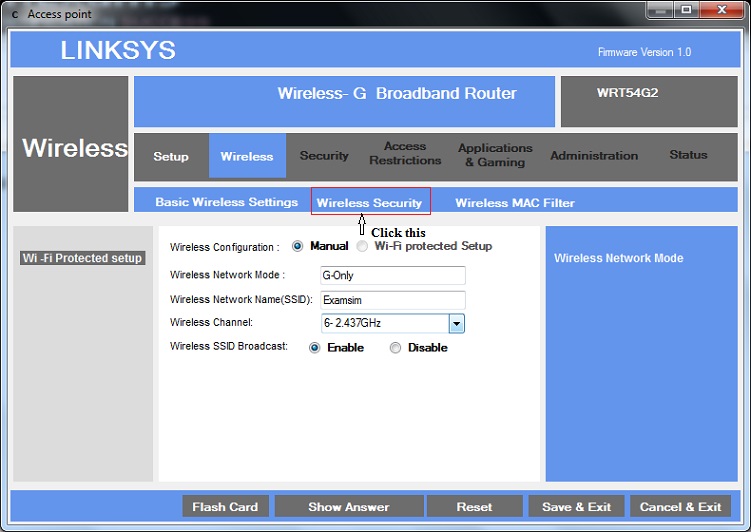Image resolution: width=751 pixels, height=532 pixels.
Task: Click Wireless-G Broadband Router title
Action: [397, 93]
